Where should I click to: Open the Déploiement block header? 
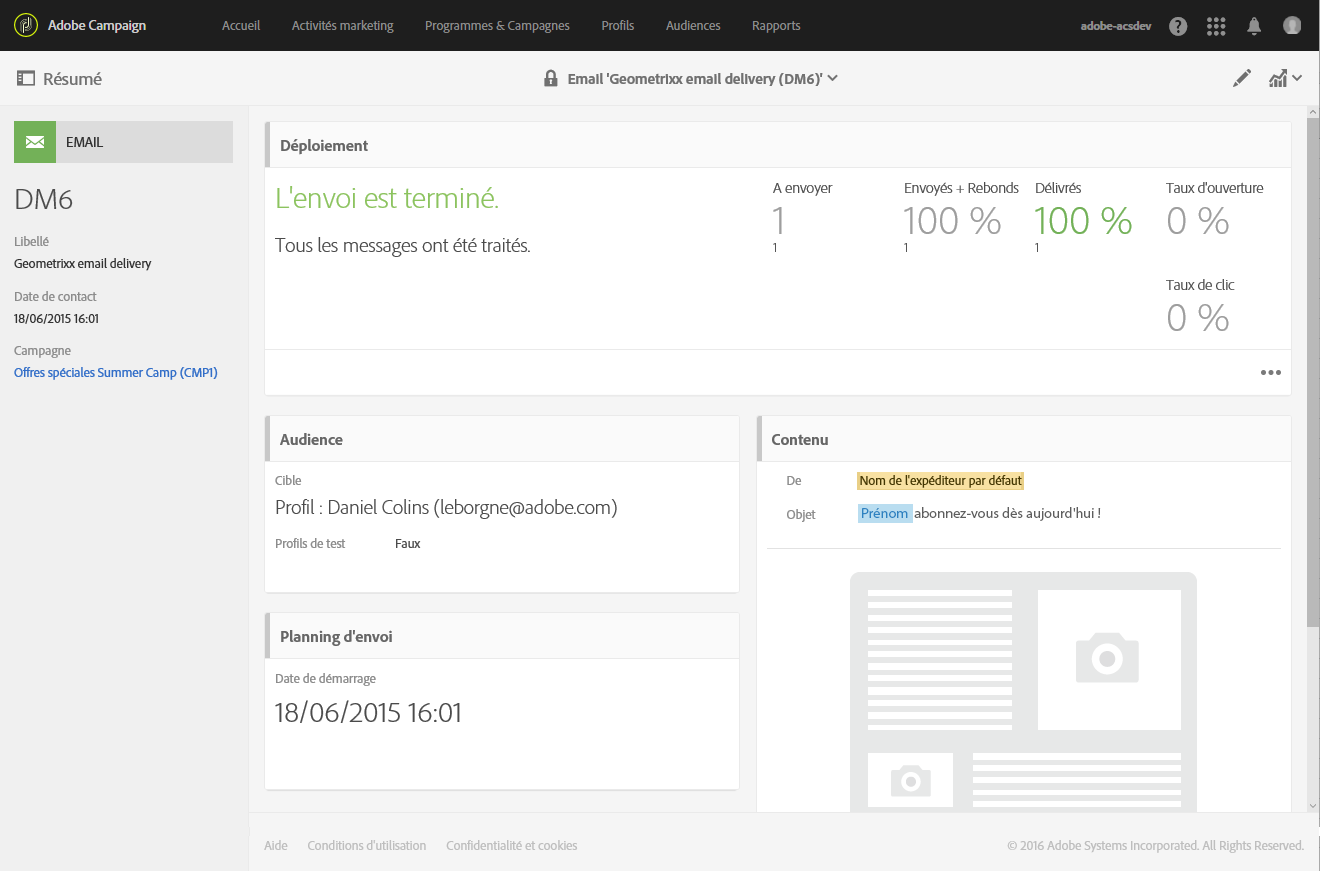click(x=778, y=145)
